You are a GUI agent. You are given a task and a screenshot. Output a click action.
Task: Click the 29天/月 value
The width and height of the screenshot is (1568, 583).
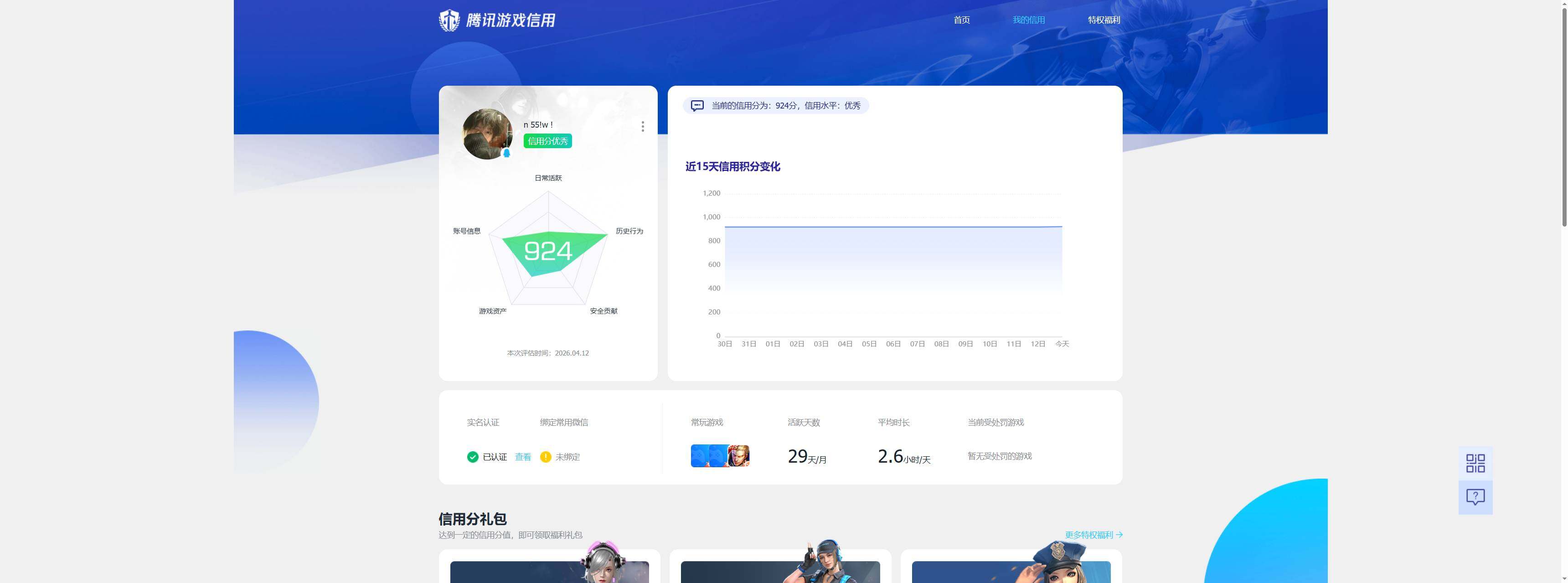807,456
